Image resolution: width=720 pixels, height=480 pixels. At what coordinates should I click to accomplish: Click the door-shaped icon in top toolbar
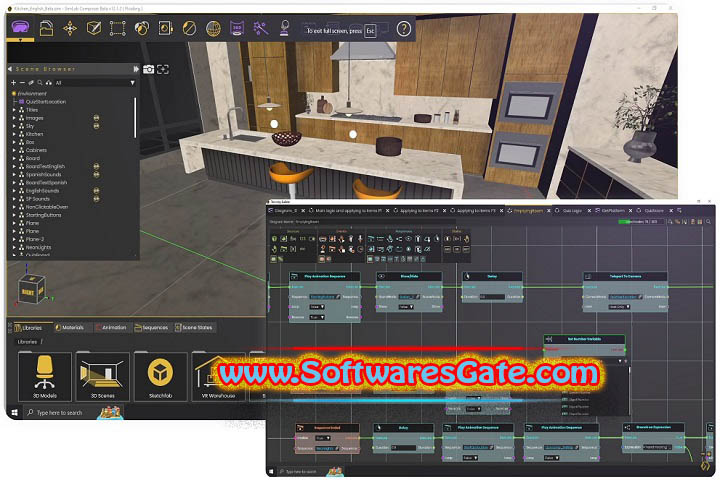click(x=165, y=28)
